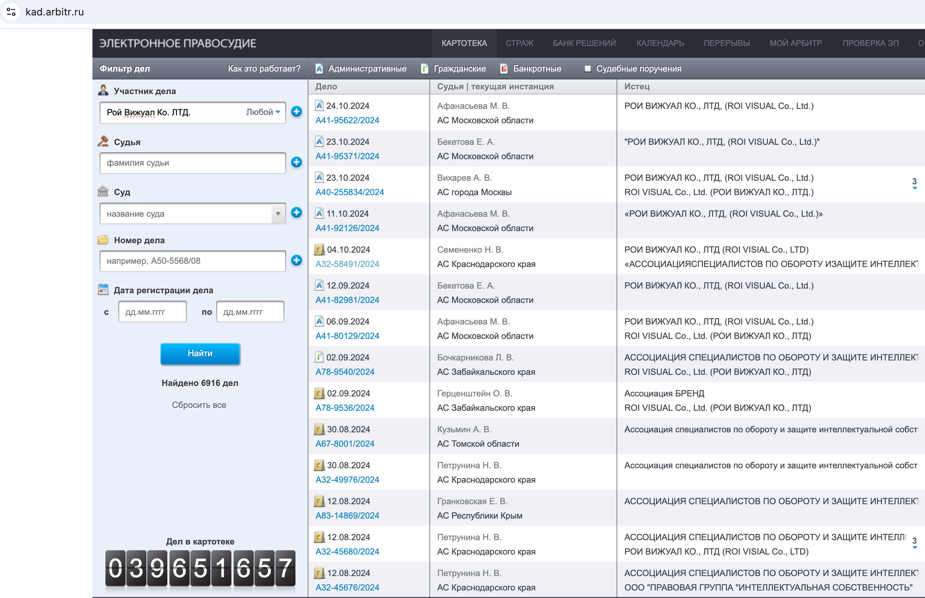The height and width of the screenshot is (598, 925).
Task: Open the Любой participant type dropdown
Action: click(x=263, y=112)
